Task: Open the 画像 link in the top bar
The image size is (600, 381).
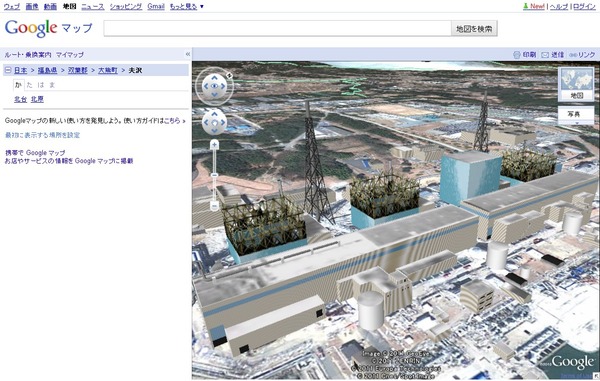Action: point(32,7)
